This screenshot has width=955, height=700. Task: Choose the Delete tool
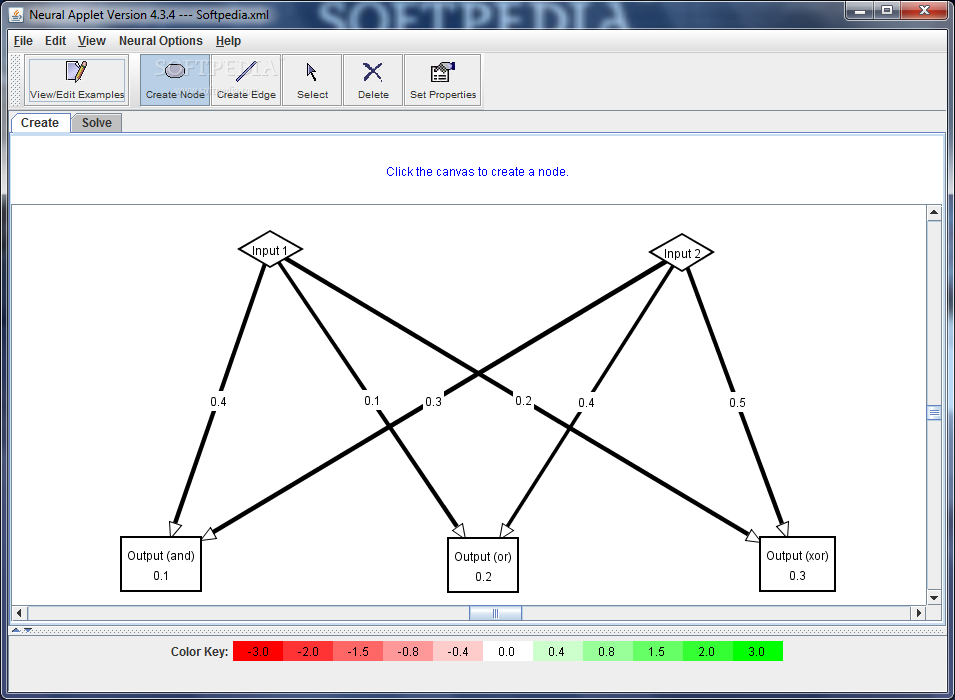point(373,80)
